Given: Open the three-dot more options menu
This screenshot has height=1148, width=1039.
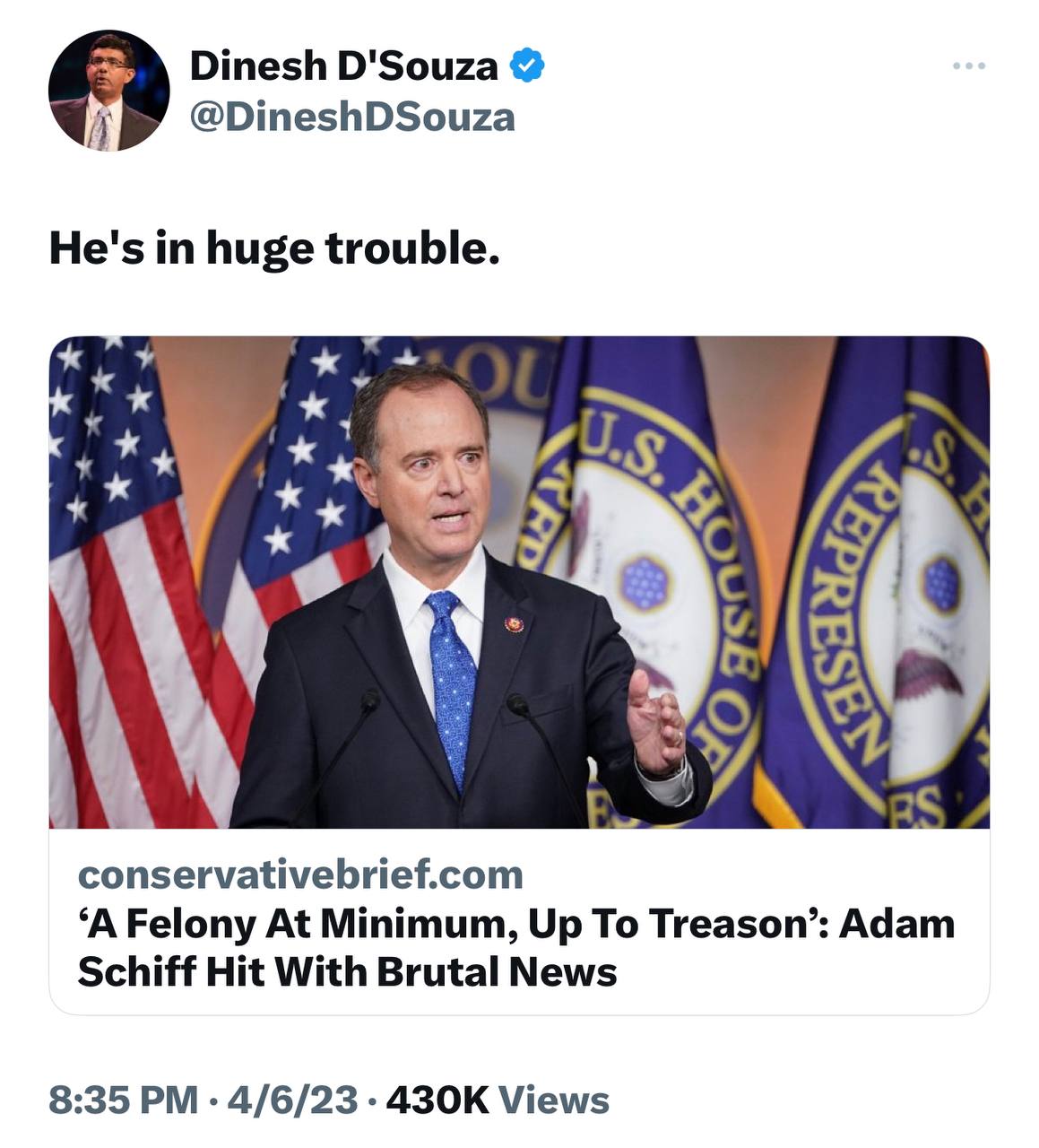Looking at the screenshot, I should click(969, 66).
